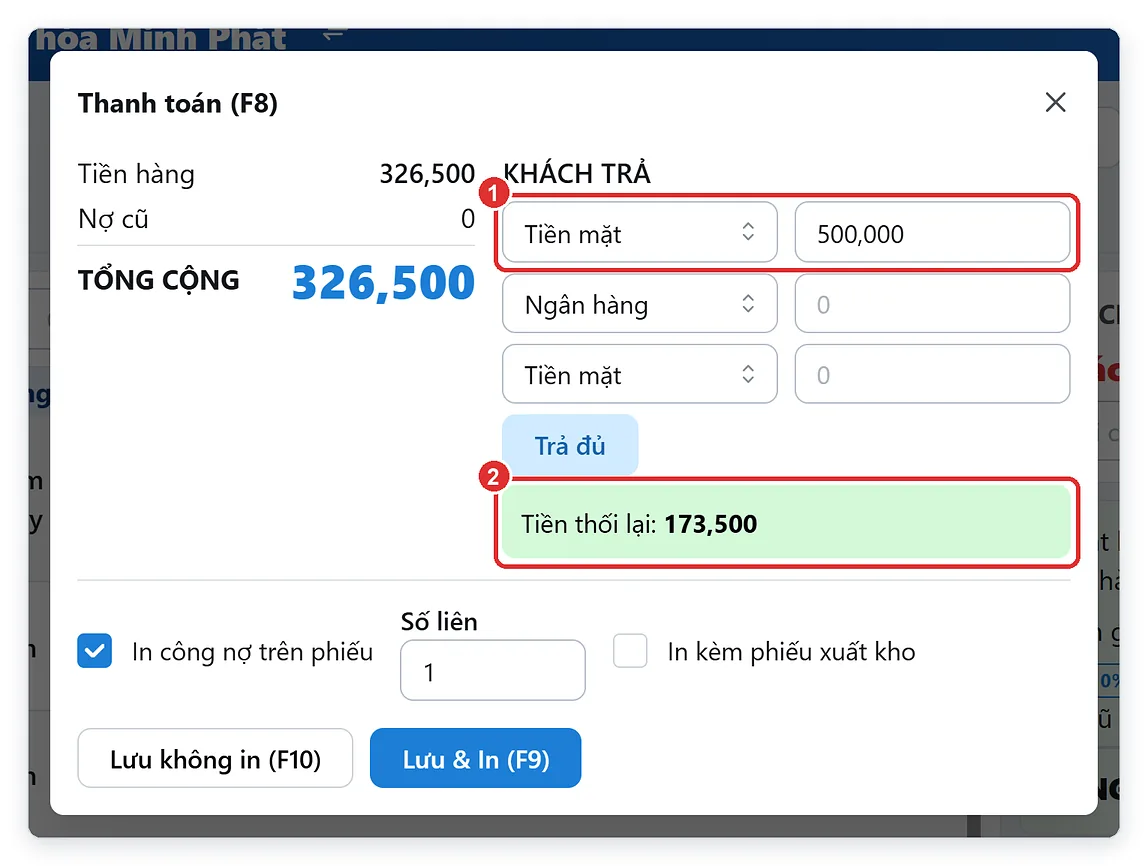Open the Ngân hàng payment method dropdown

click(639, 304)
